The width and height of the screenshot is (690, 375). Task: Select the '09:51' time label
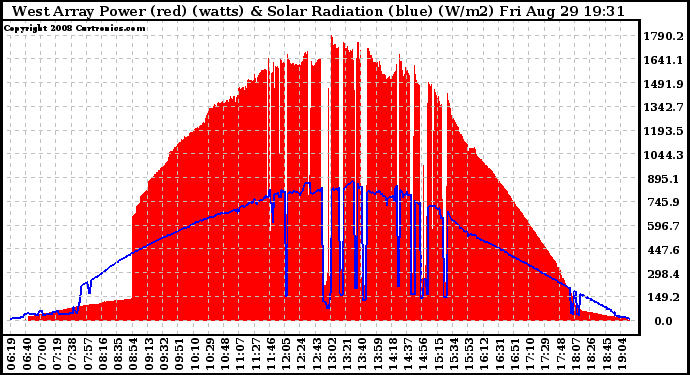[179, 354]
